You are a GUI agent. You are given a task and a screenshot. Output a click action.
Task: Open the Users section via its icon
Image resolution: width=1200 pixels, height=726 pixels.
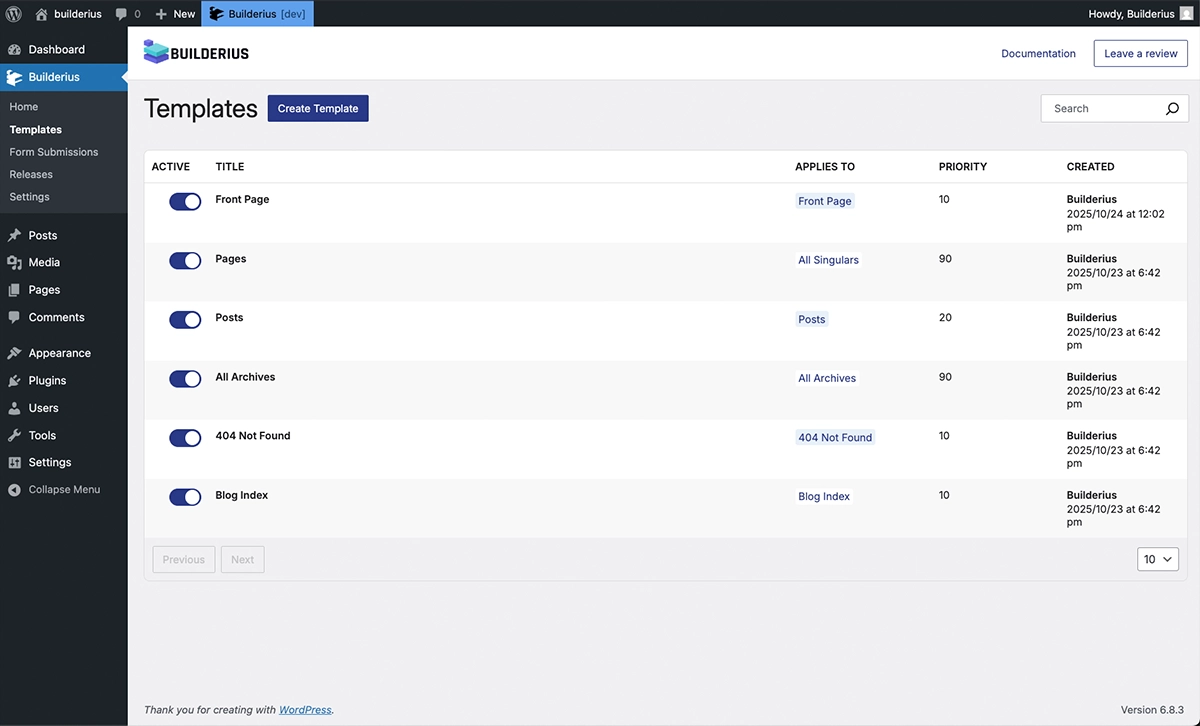coord(16,407)
